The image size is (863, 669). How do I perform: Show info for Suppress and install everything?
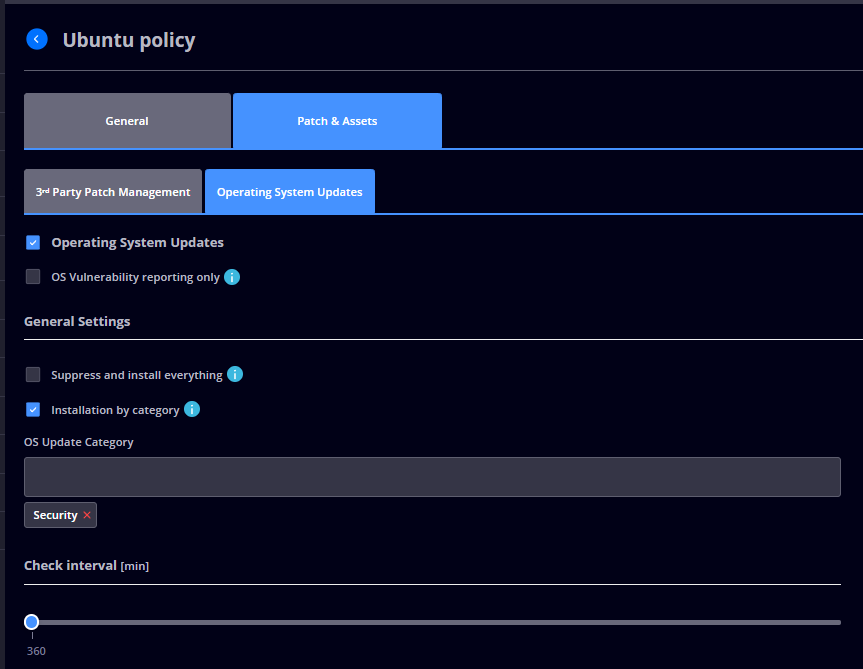[235, 374]
